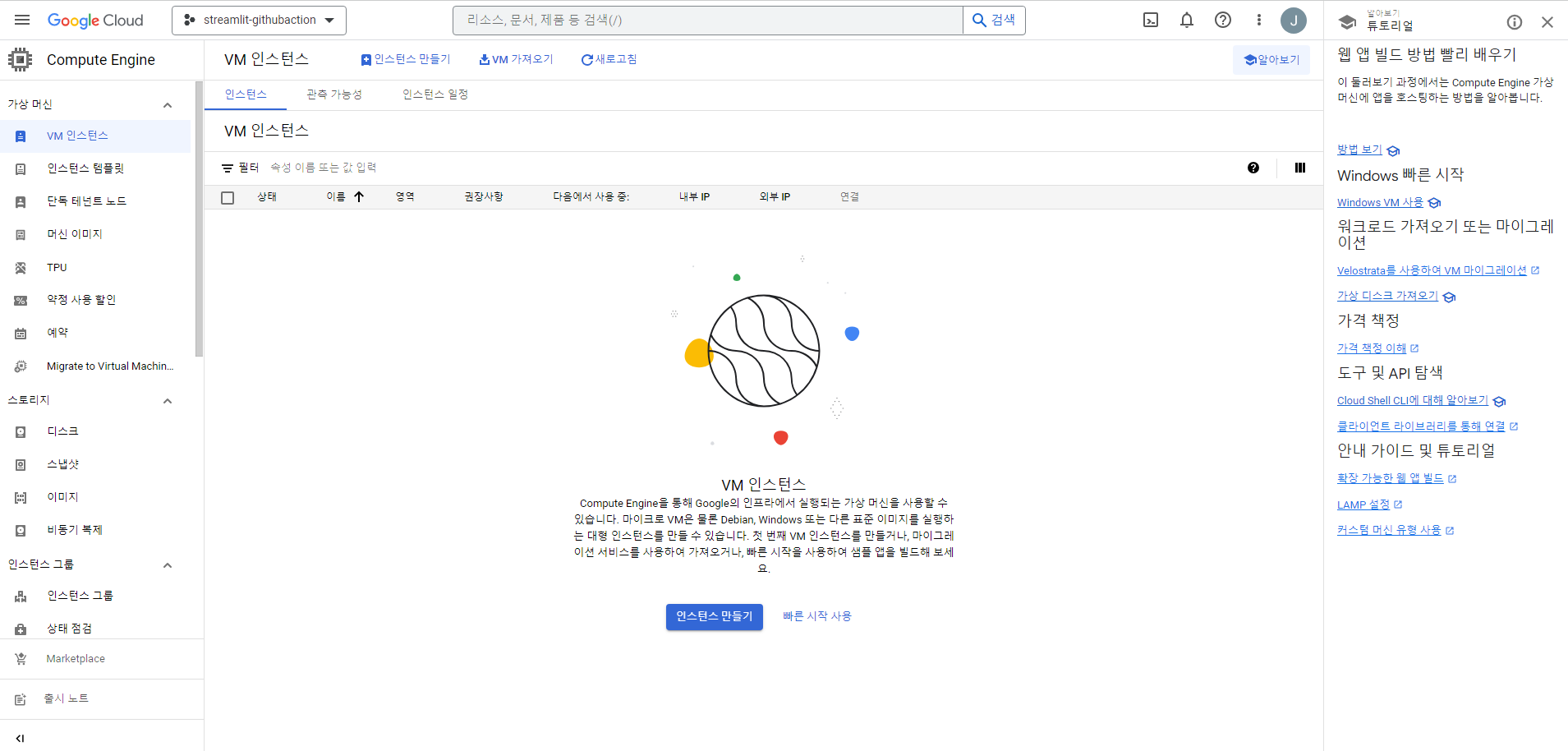
Task: Open the user account avatar J
Action: tap(1294, 21)
